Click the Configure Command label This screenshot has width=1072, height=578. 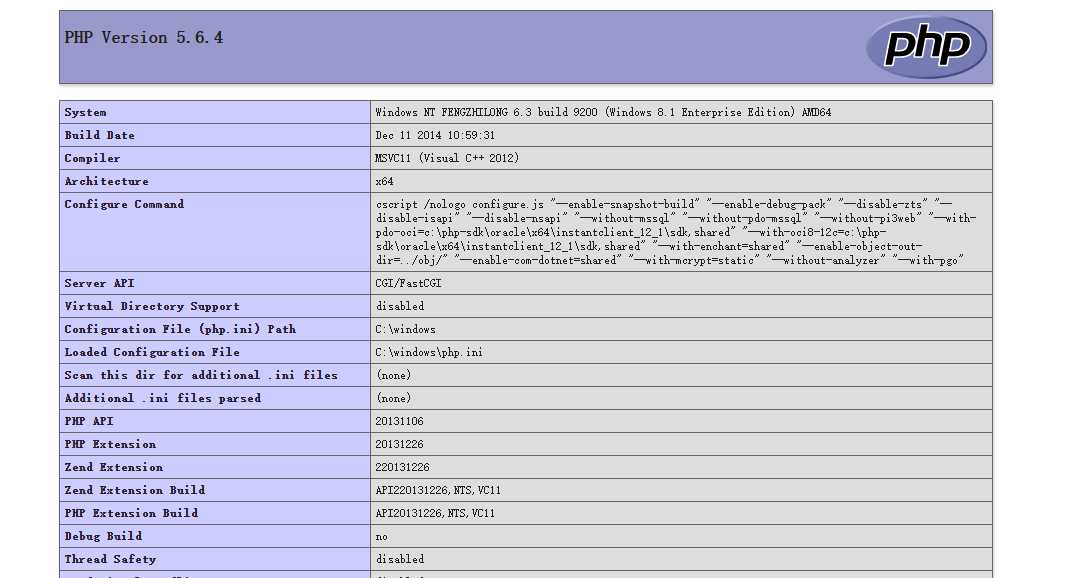pyautogui.click(x=124, y=204)
